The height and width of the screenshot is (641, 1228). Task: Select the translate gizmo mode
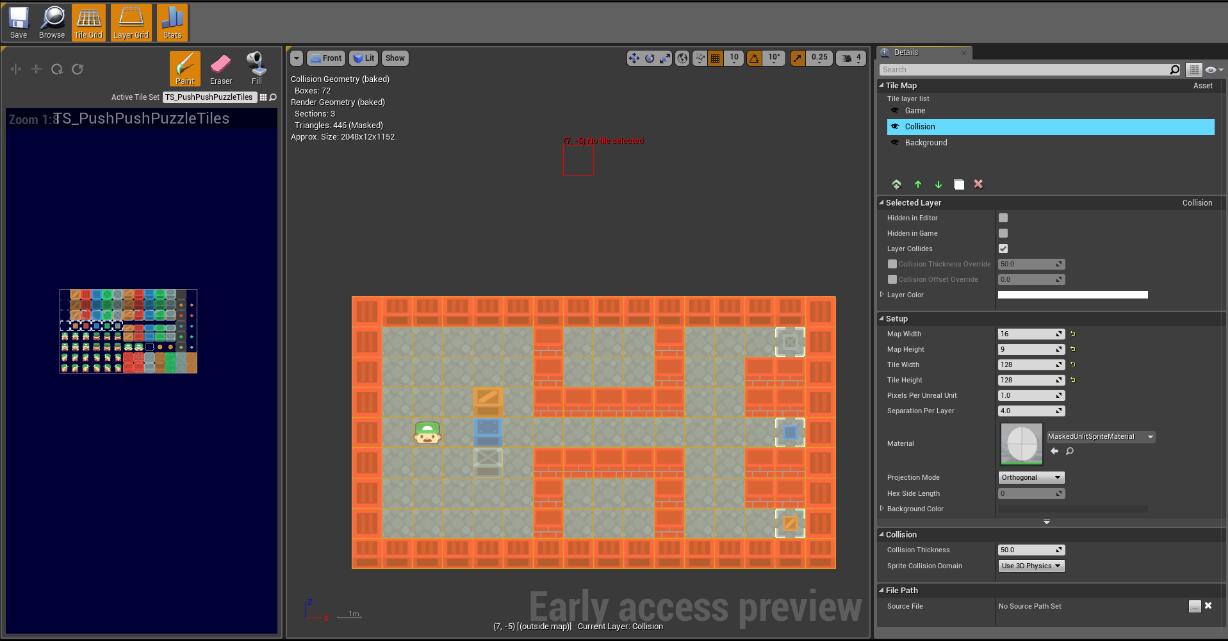pos(634,58)
